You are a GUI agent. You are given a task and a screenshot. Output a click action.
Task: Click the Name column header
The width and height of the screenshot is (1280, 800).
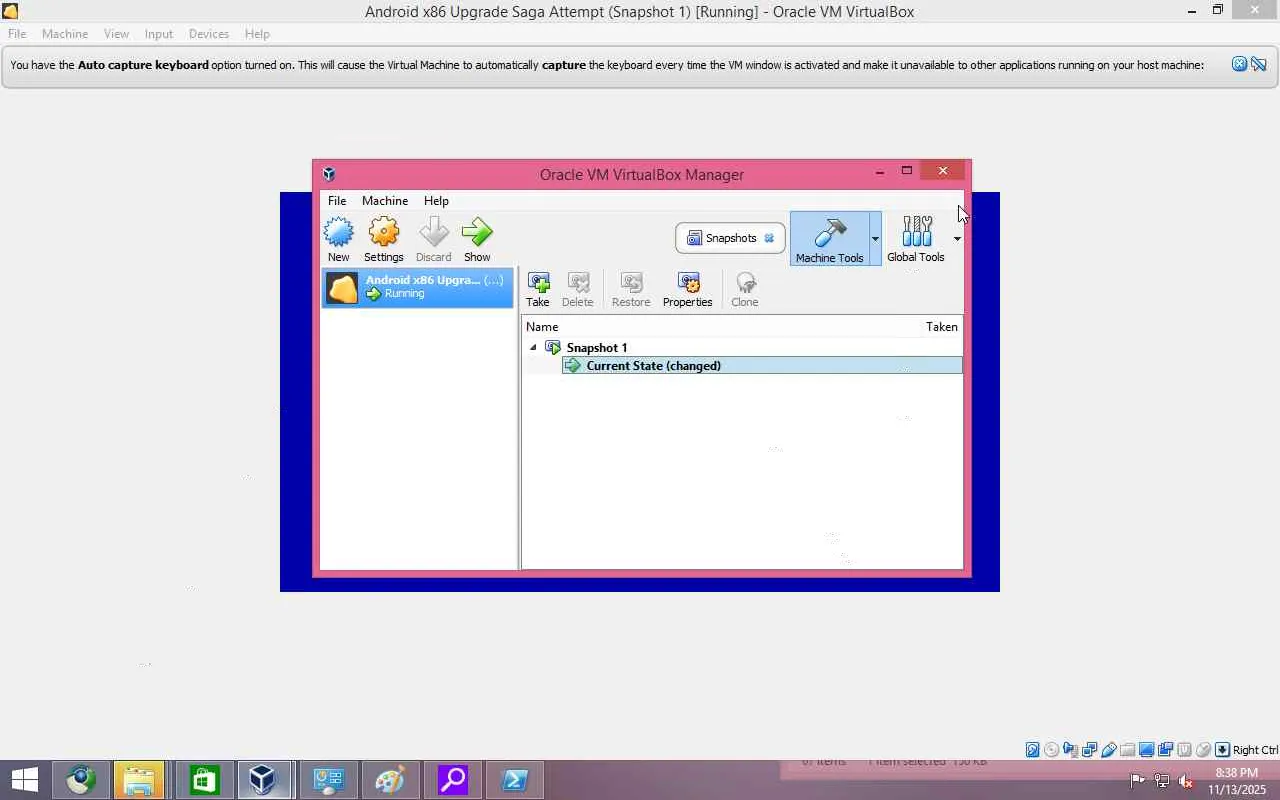click(542, 327)
